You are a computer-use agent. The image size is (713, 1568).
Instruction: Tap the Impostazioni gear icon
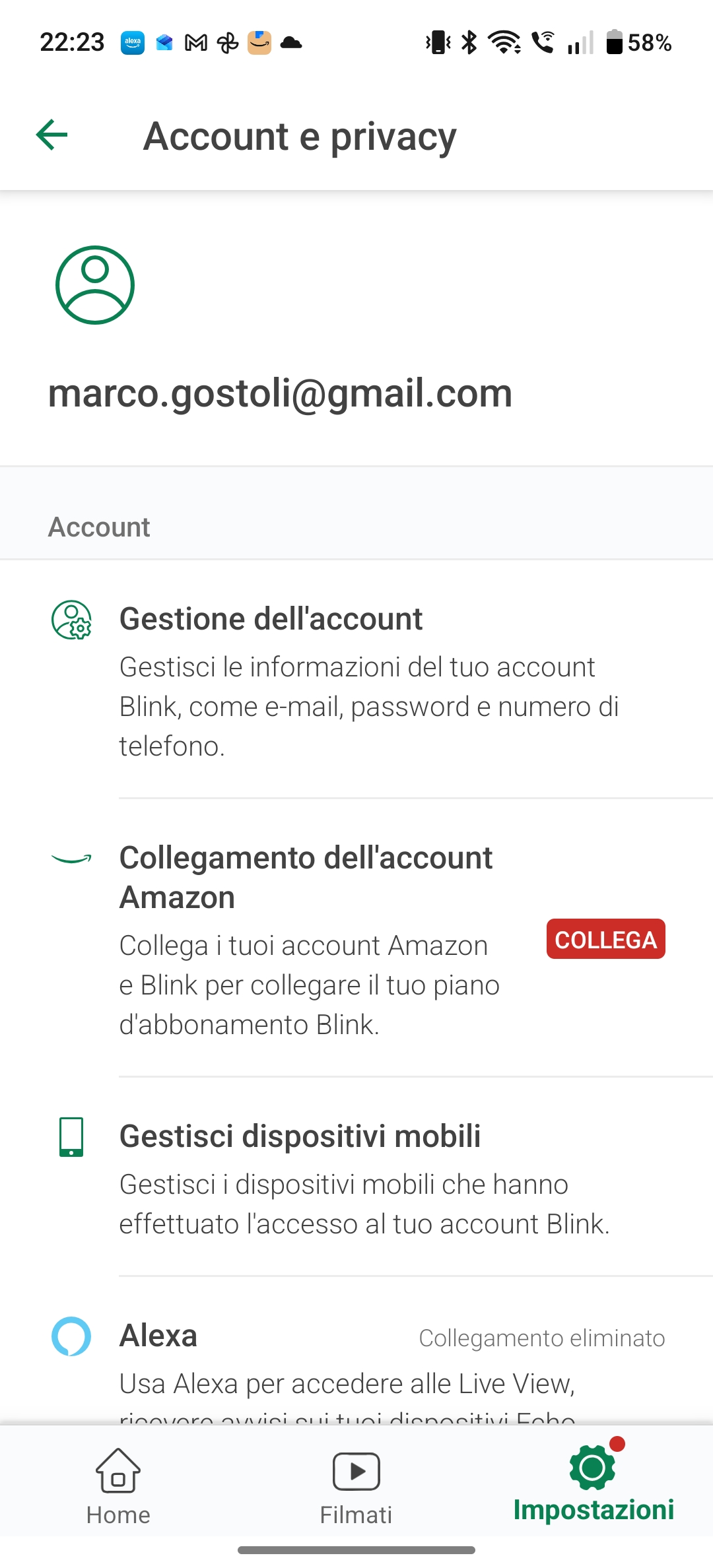point(592,1468)
